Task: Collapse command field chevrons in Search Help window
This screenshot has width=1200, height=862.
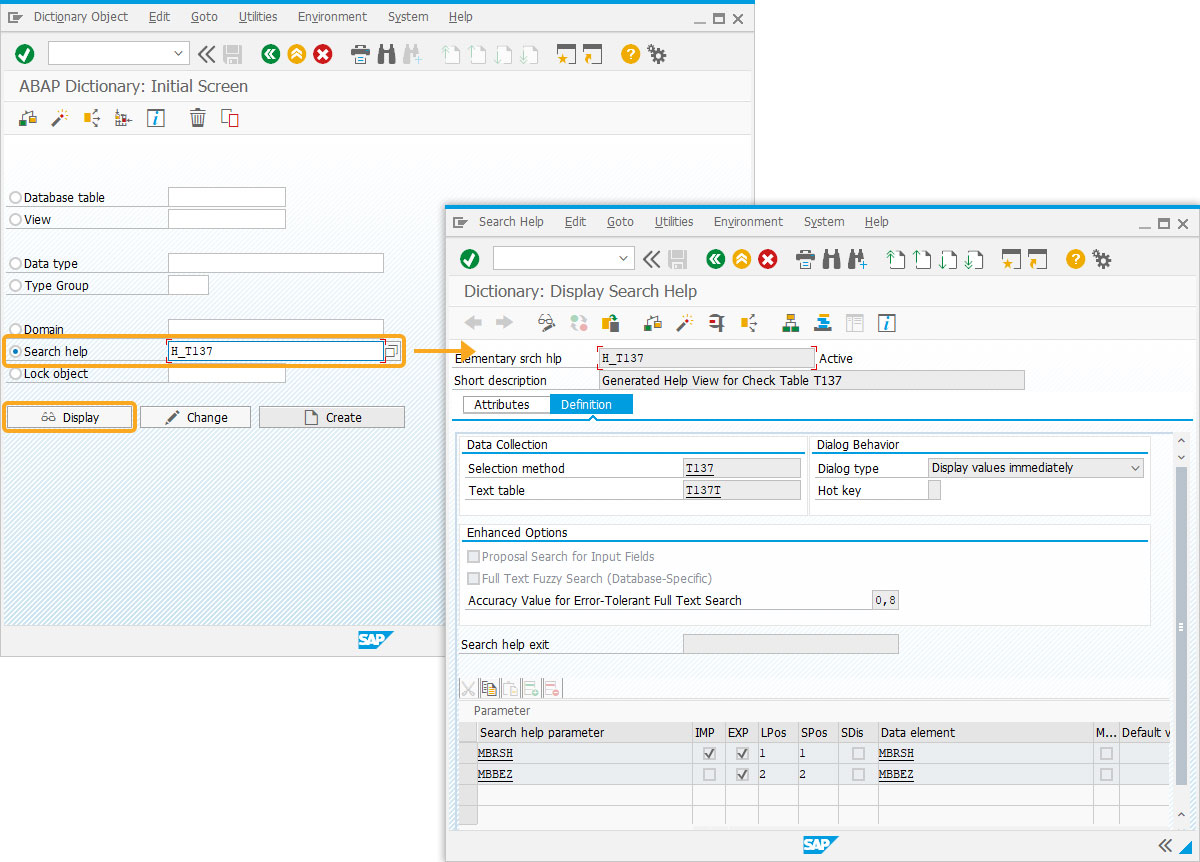Action: pos(652,260)
